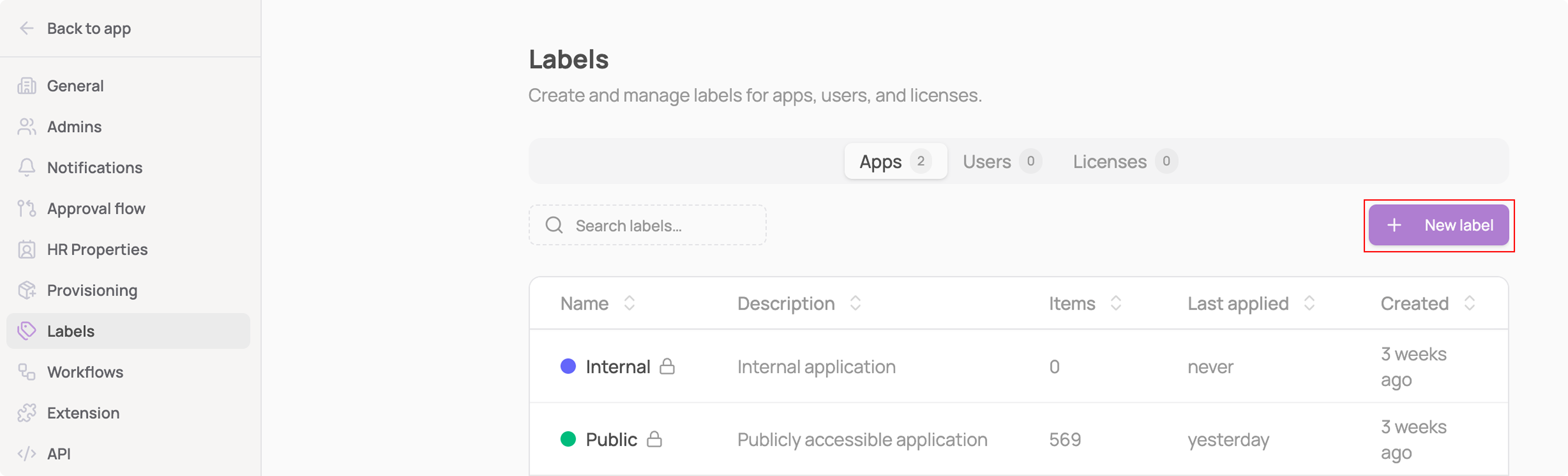This screenshot has height=476, width=1568.
Task: Click the lock icon next to Internal
Action: (x=667, y=366)
